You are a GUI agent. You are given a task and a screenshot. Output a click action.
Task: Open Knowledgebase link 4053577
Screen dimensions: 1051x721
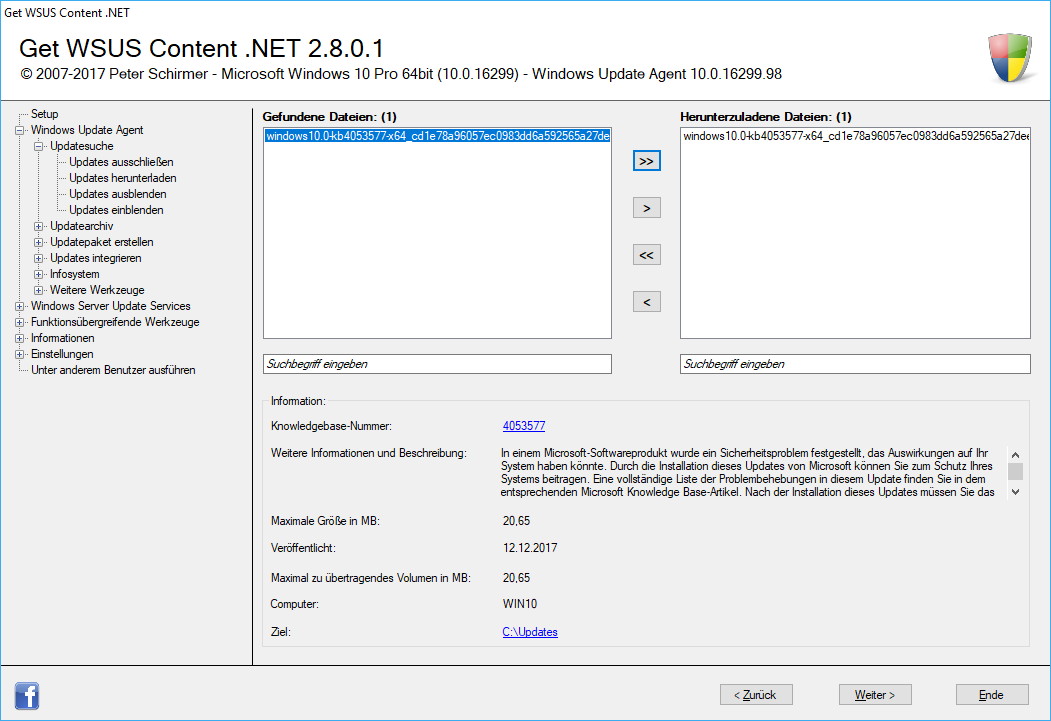click(524, 426)
